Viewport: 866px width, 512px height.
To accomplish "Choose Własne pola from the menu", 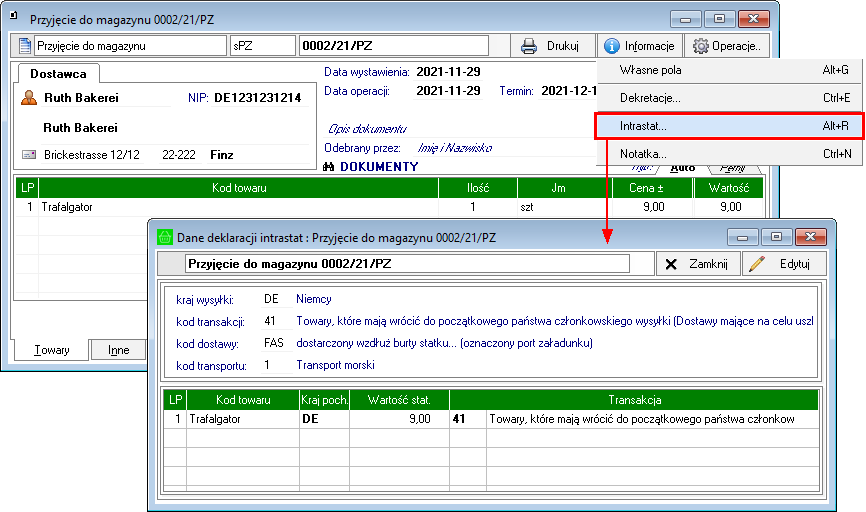I will (x=651, y=70).
